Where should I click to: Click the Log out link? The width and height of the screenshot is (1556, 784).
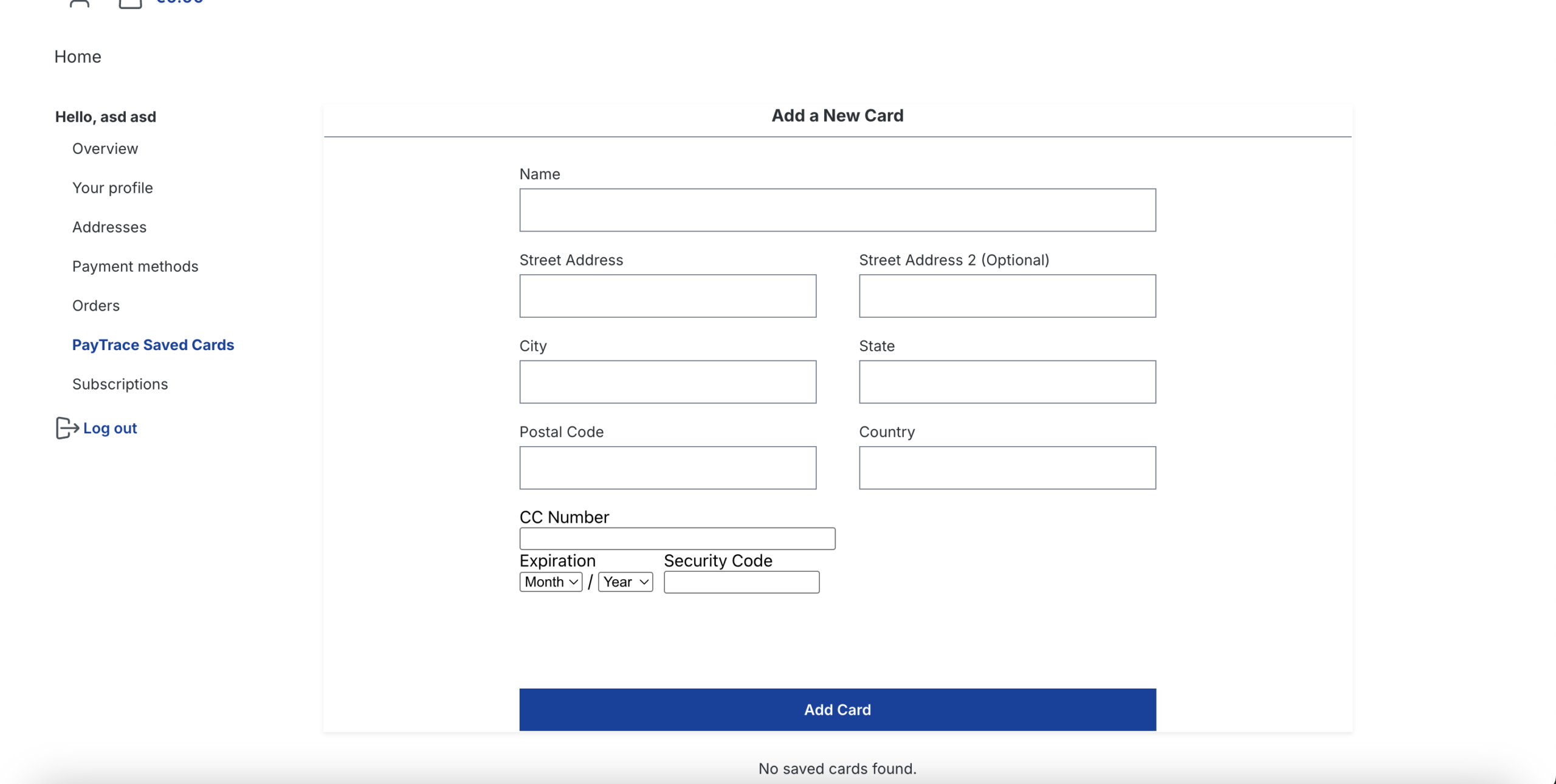coord(110,428)
